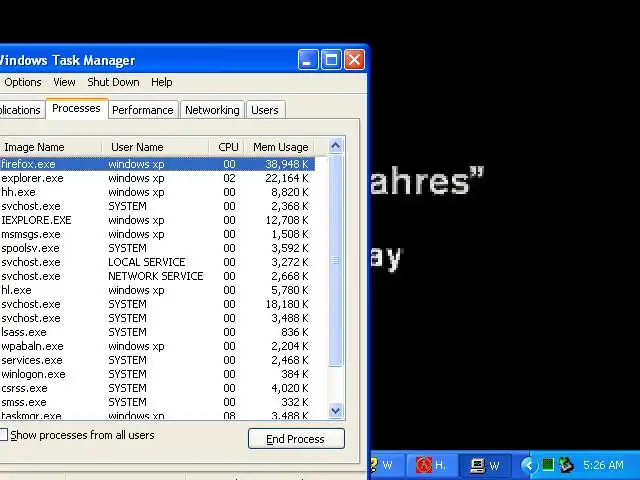Select svchost.exe run by NETWORK SERVICE
Viewport: 640px width, 480px height.
[x=157, y=276]
